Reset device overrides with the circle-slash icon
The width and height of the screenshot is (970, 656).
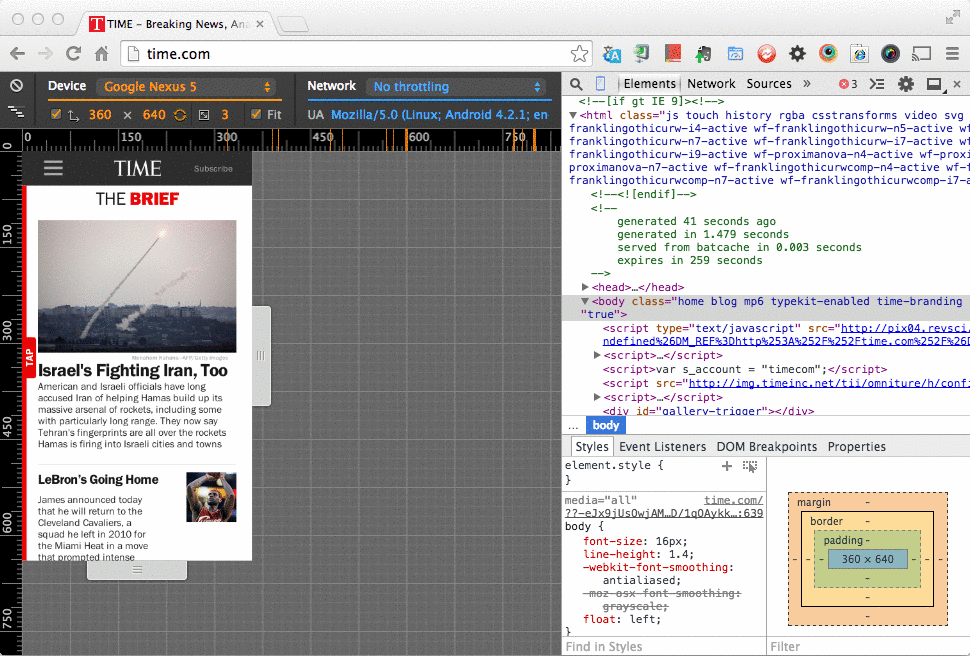16,86
